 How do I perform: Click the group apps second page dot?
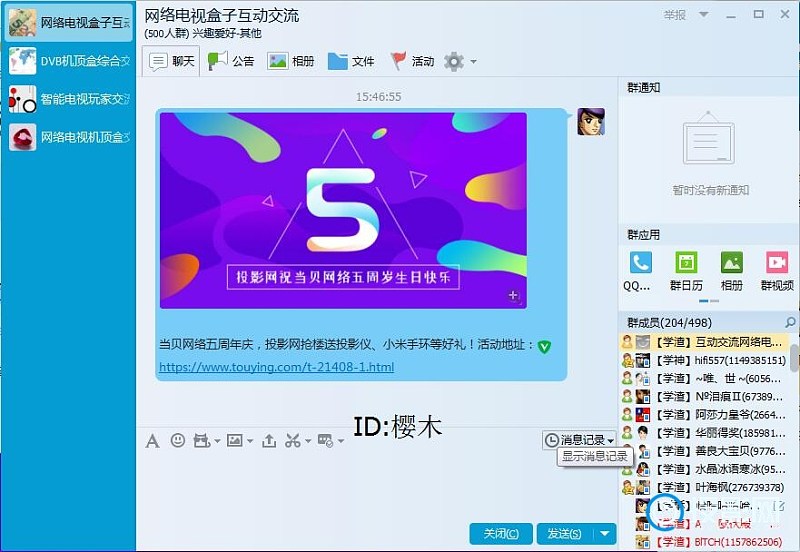point(715,301)
